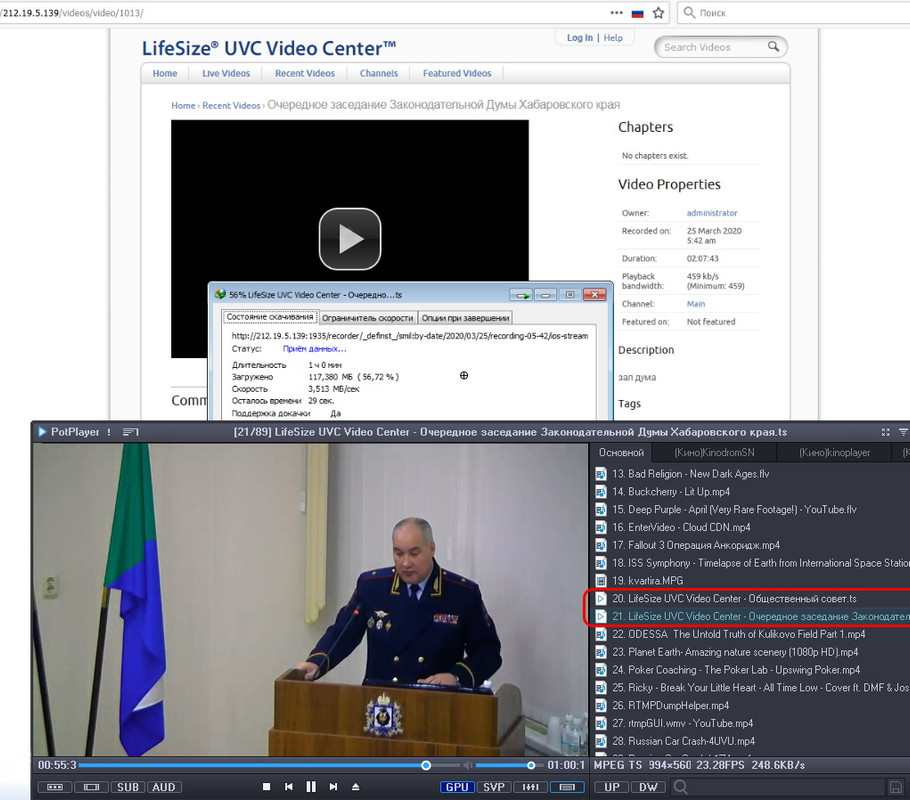910x800 pixels.
Task: Move playlist item up with UP button
Action: (x=612, y=787)
